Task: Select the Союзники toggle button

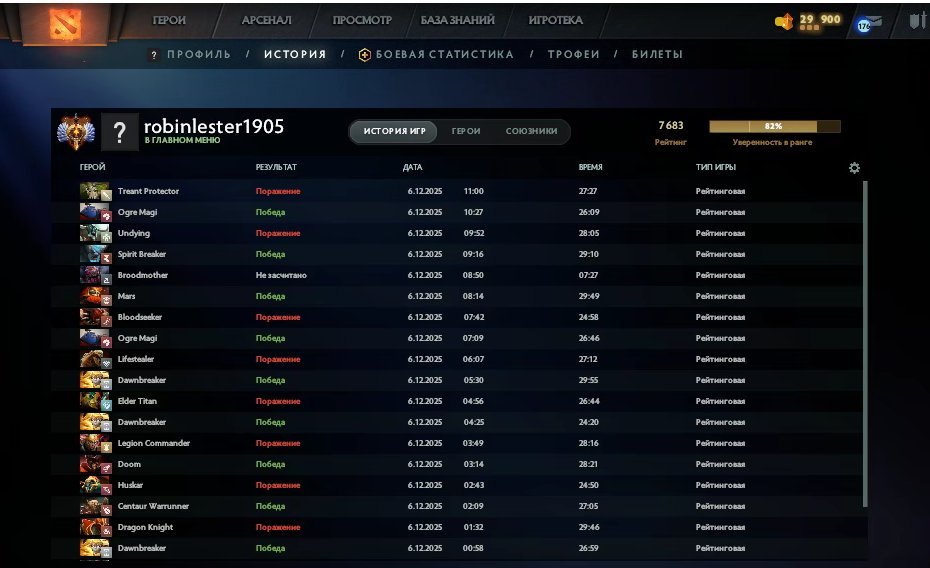Action: [531, 131]
